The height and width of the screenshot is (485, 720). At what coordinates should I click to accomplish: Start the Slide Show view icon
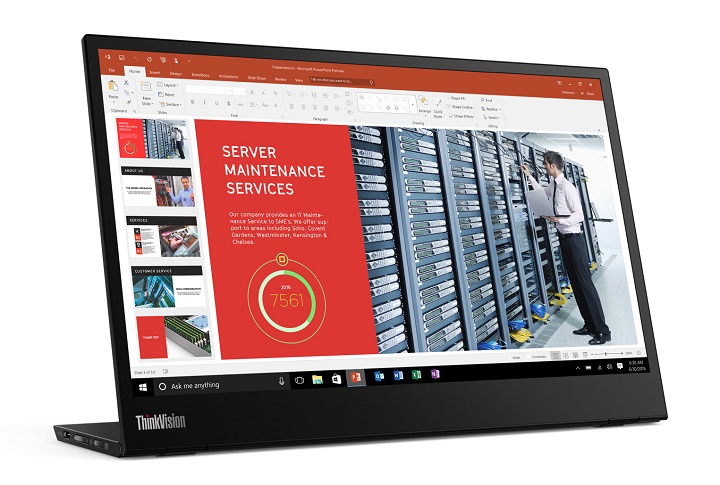point(585,355)
